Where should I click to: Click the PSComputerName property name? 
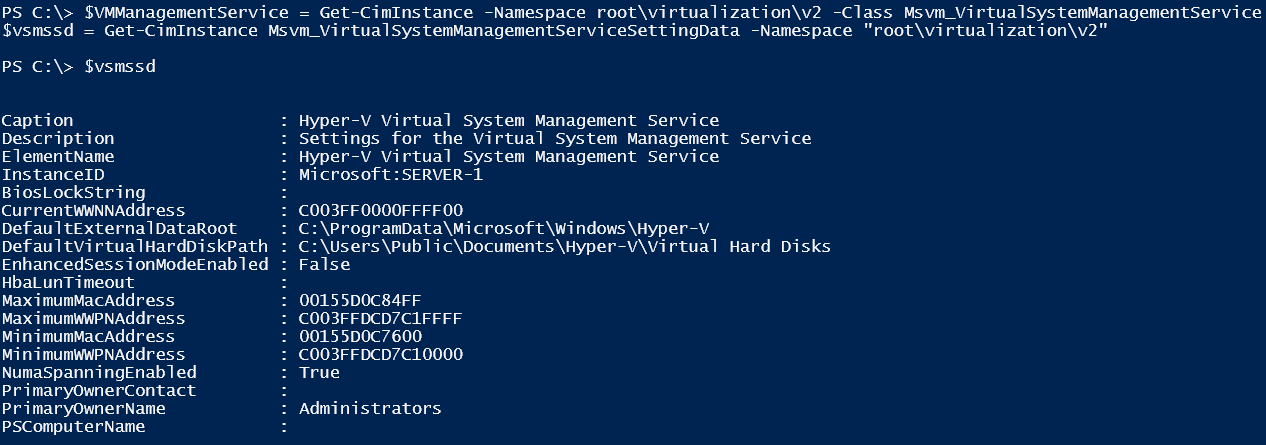73,427
